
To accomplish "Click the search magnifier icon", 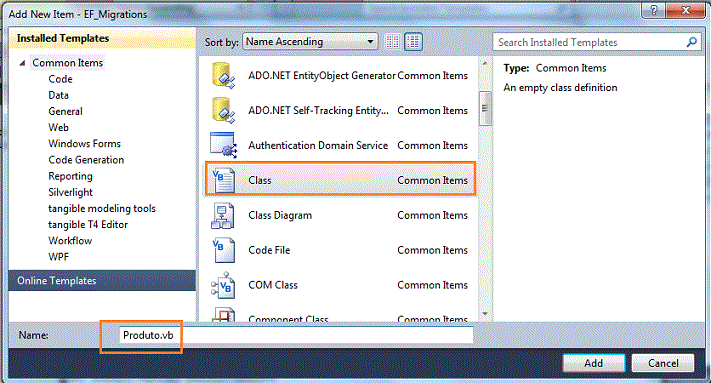I will 692,42.
